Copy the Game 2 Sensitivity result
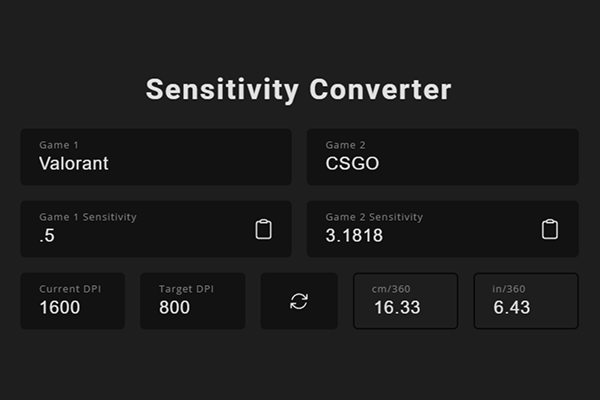Image resolution: width=600 pixels, height=400 pixels. tap(549, 229)
